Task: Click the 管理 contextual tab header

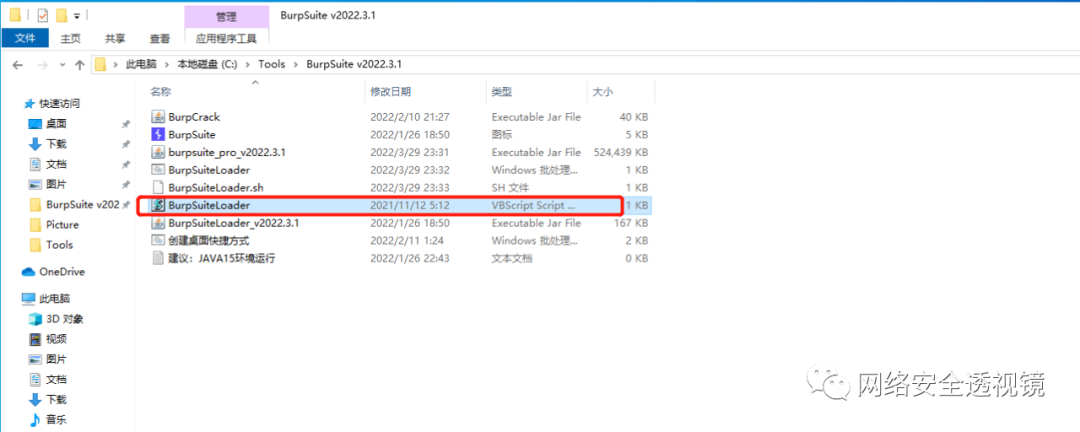Action: pos(226,16)
